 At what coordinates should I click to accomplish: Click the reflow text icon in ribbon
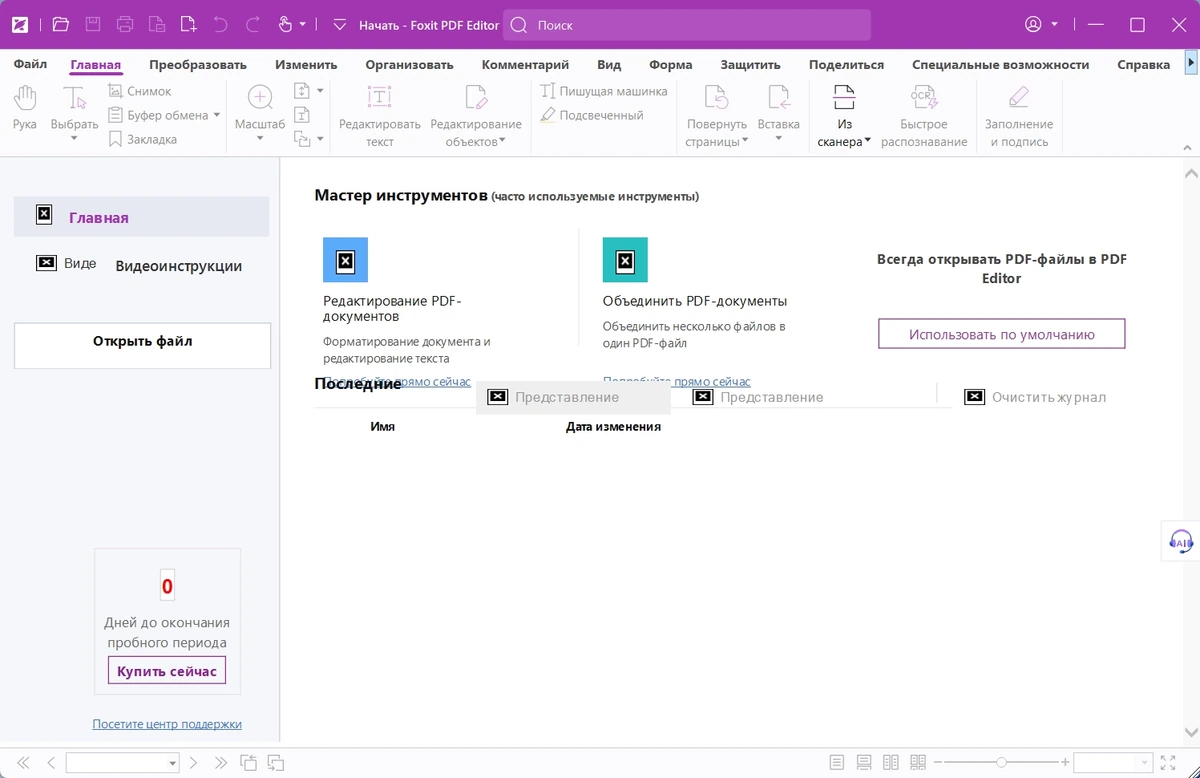point(302,115)
